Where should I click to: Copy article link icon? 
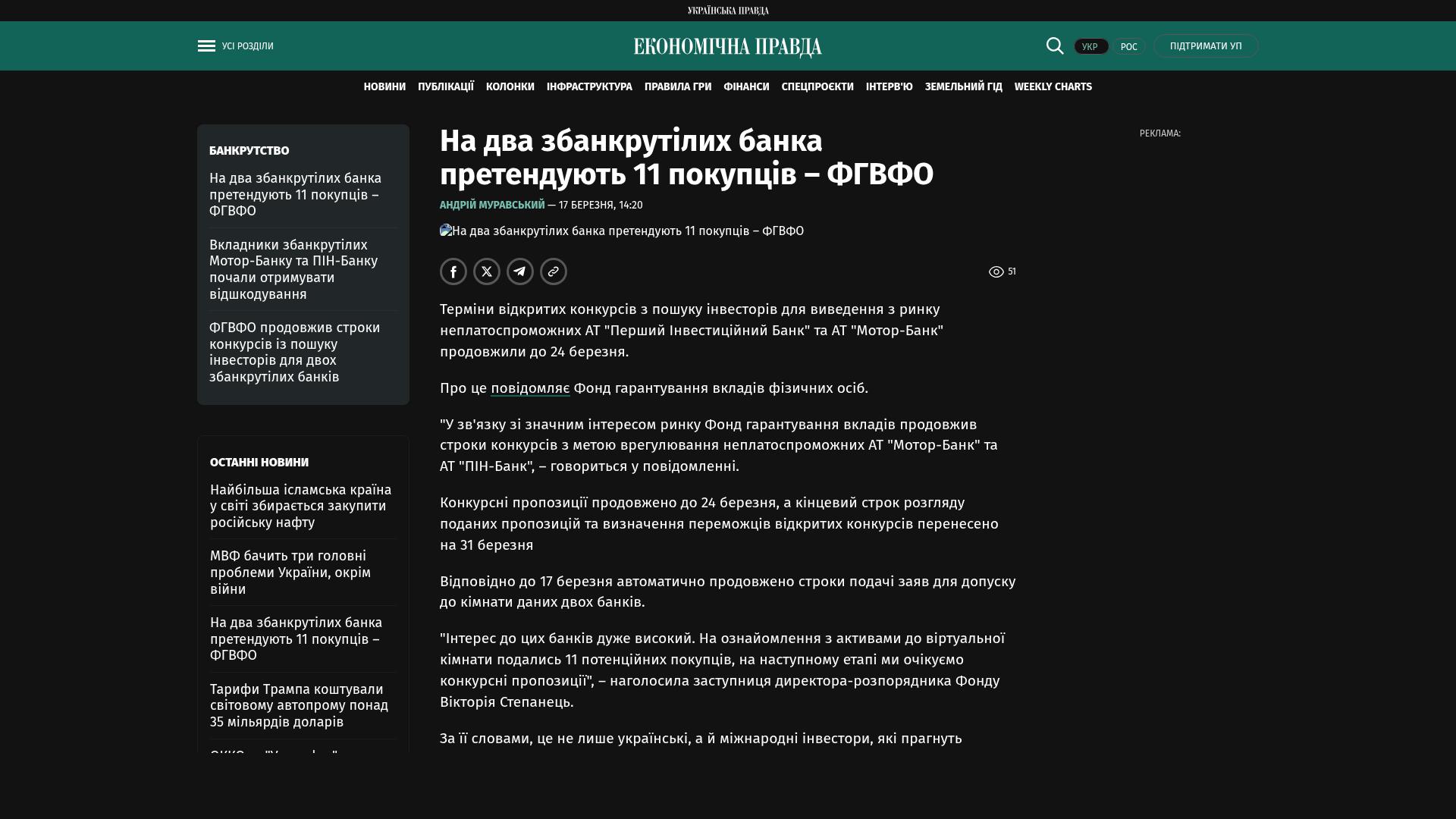pos(554,271)
